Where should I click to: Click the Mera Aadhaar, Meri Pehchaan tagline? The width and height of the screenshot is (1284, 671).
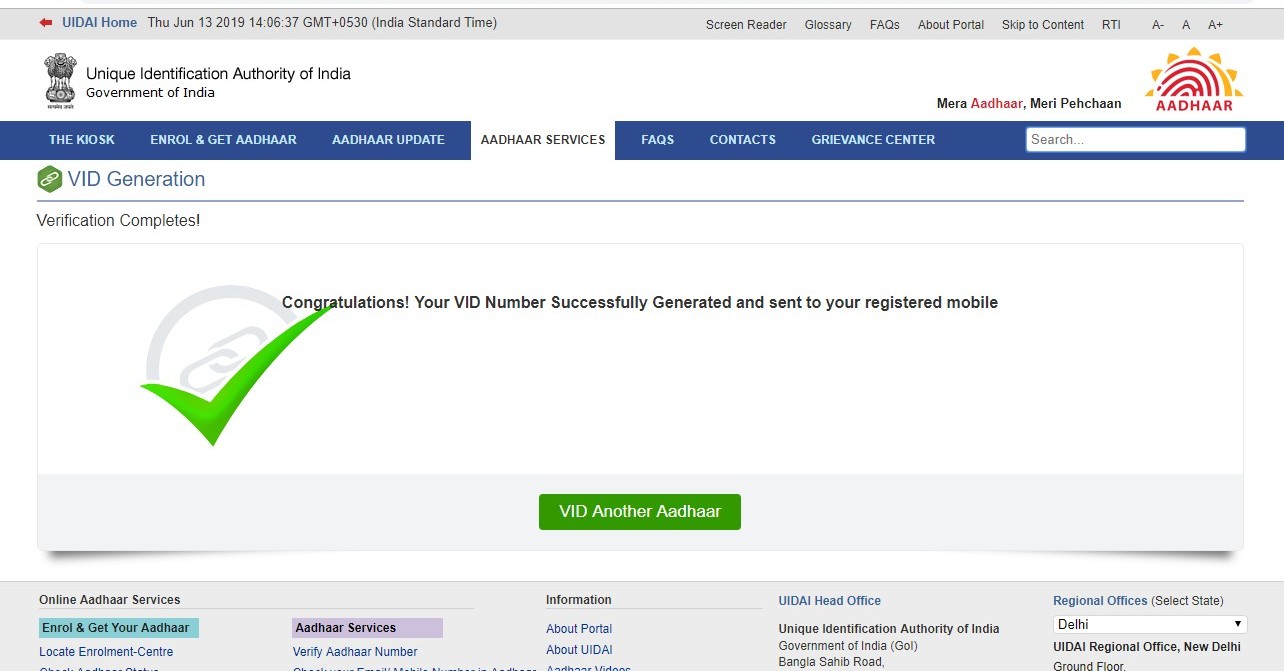pyautogui.click(x=1029, y=104)
